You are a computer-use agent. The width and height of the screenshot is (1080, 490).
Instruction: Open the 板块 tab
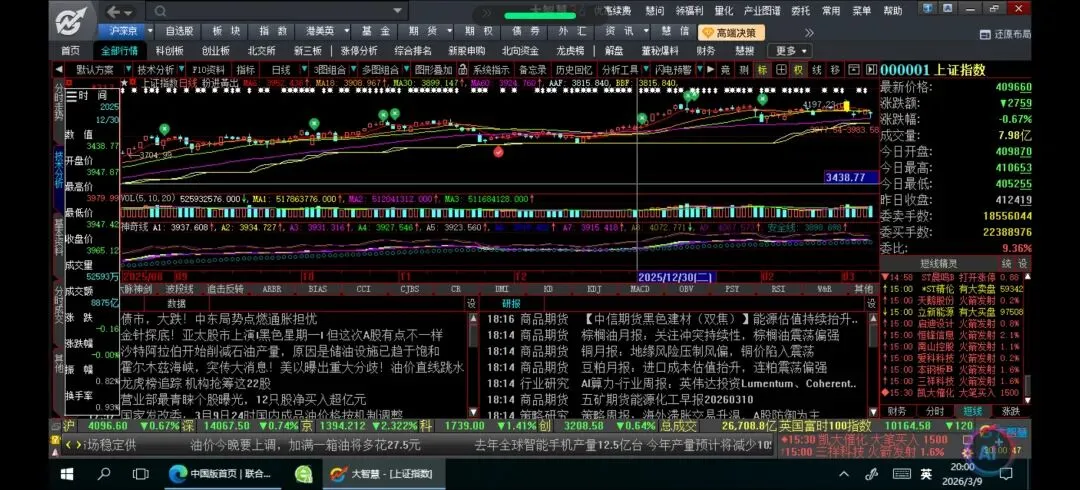pyautogui.click(x=226, y=31)
